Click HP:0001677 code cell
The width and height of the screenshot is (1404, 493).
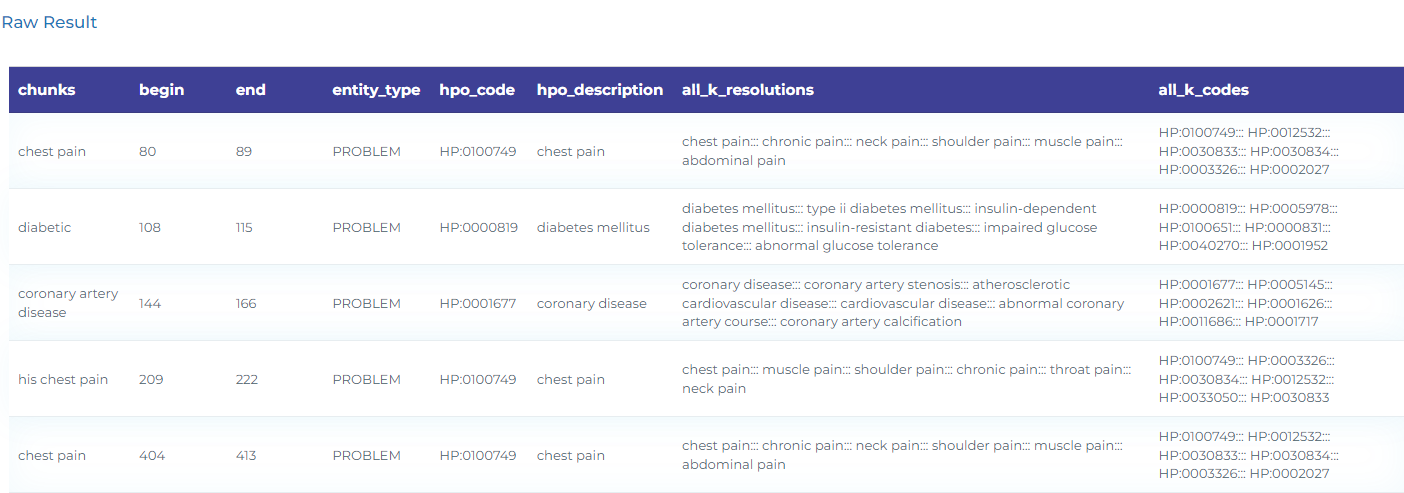[477, 304]
